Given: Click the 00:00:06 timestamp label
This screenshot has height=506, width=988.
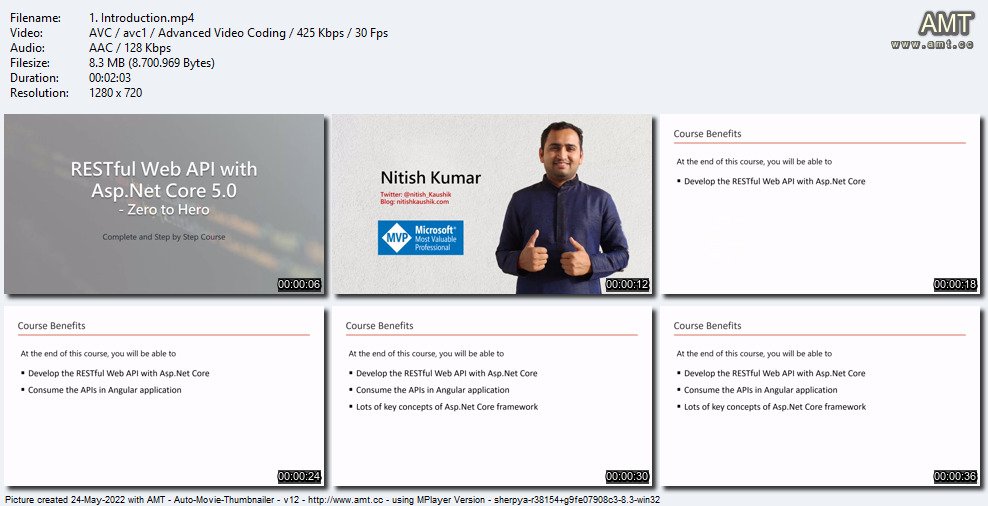Looking at the screenshot, I should click(x=299, y=285).
